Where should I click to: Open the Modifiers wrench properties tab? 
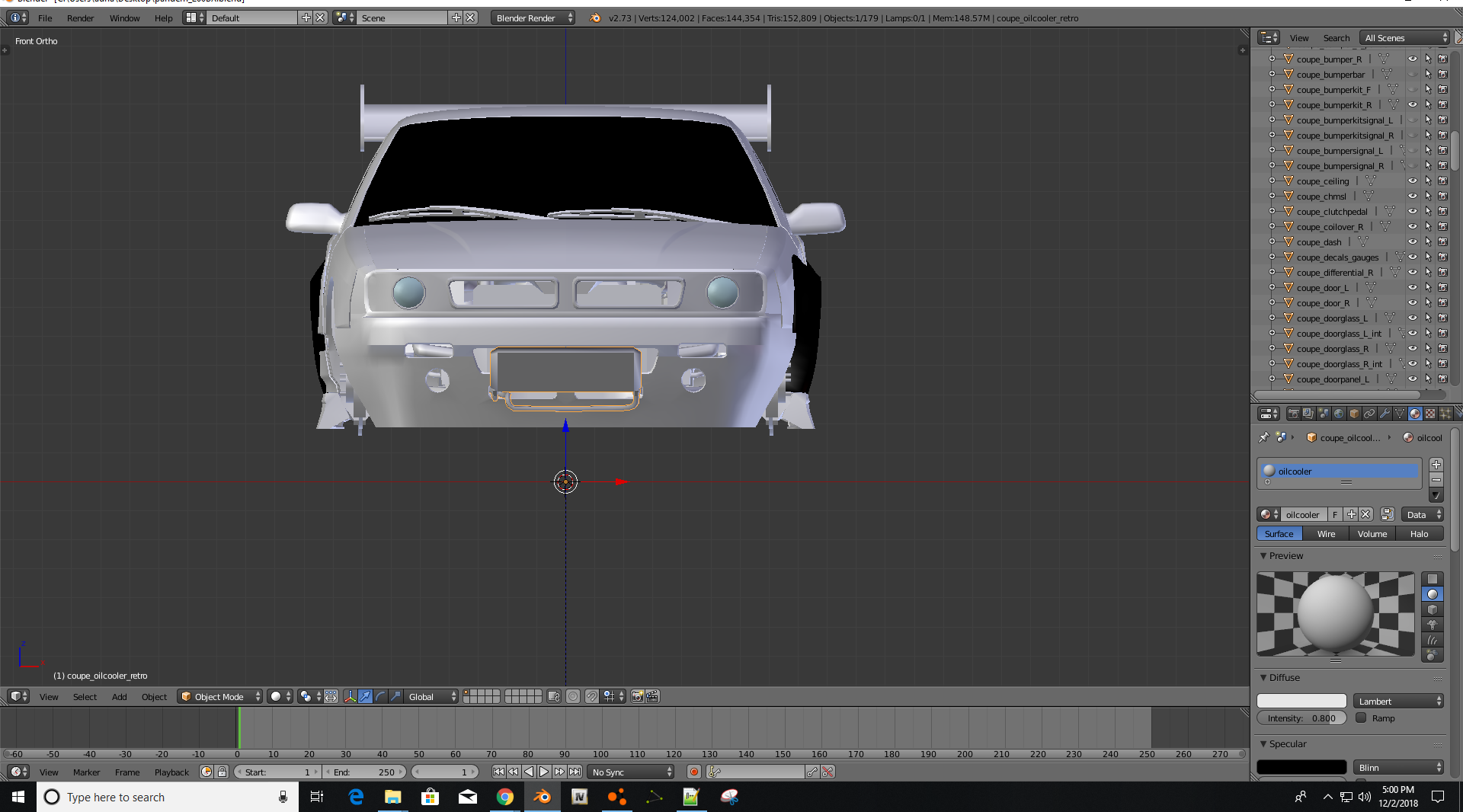1385,414
